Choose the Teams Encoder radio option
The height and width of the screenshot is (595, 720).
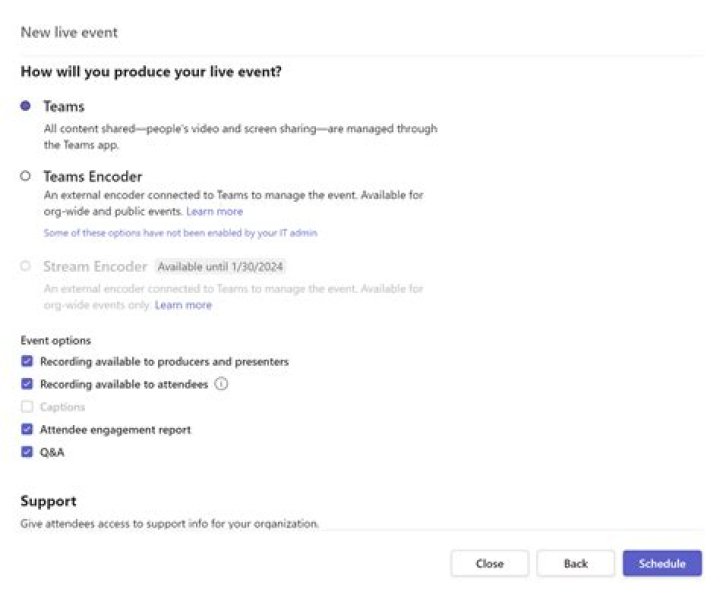(x=26, y=177)
